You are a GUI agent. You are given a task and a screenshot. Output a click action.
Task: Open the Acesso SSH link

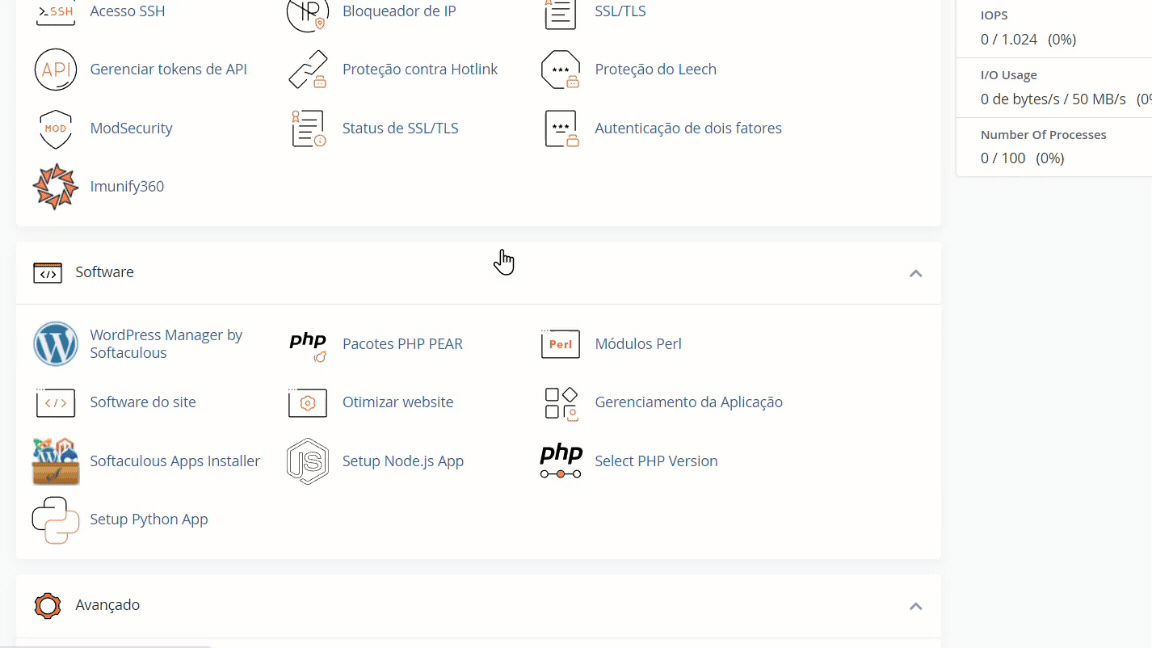(x=127, y=11)
